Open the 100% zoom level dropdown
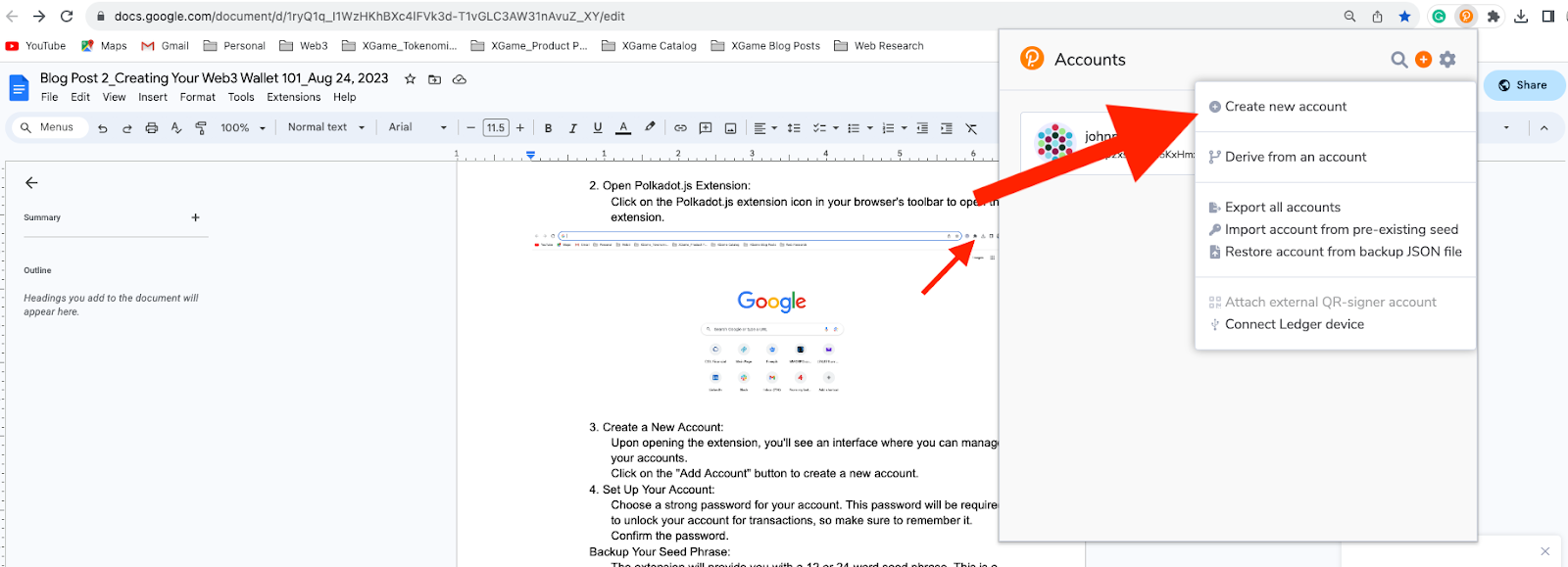The height and width of the screenshot is (567, 1568). [243, 128]
